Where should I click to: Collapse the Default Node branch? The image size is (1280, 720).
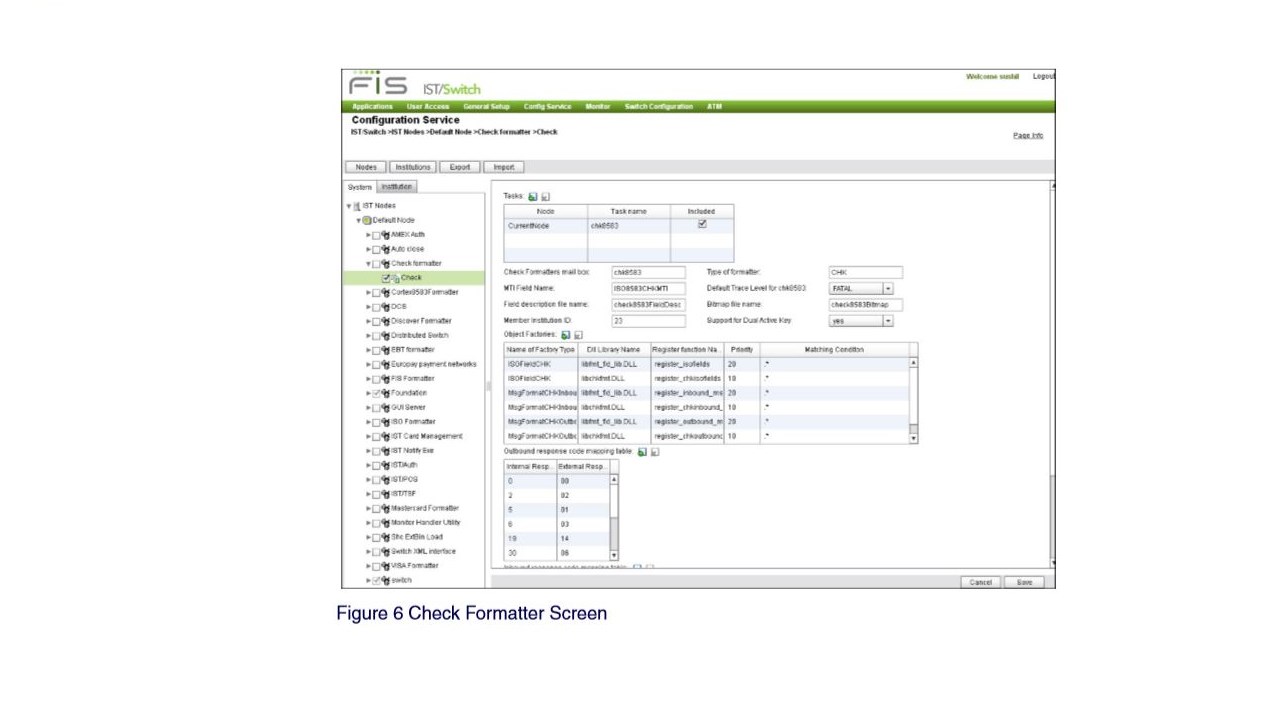click(358, 220)
